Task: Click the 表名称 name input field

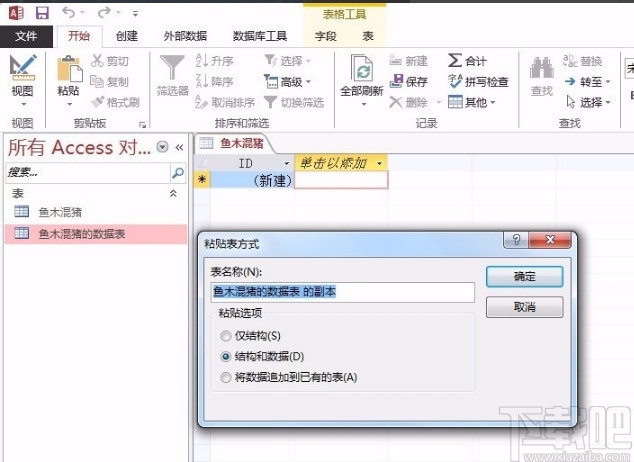Action: point(342,292)
